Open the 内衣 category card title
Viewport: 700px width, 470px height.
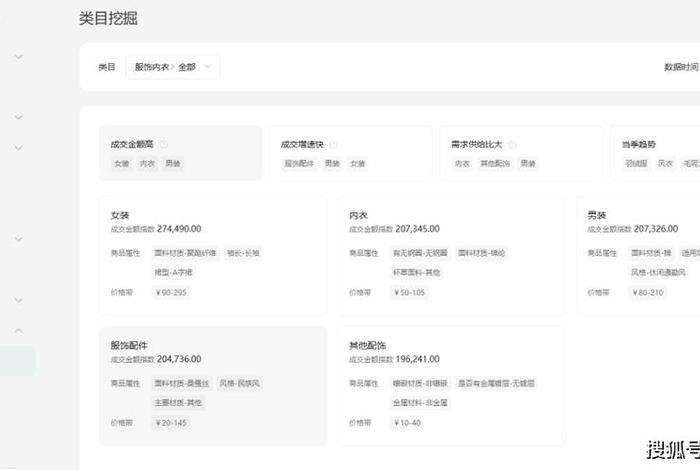point(358,215)
